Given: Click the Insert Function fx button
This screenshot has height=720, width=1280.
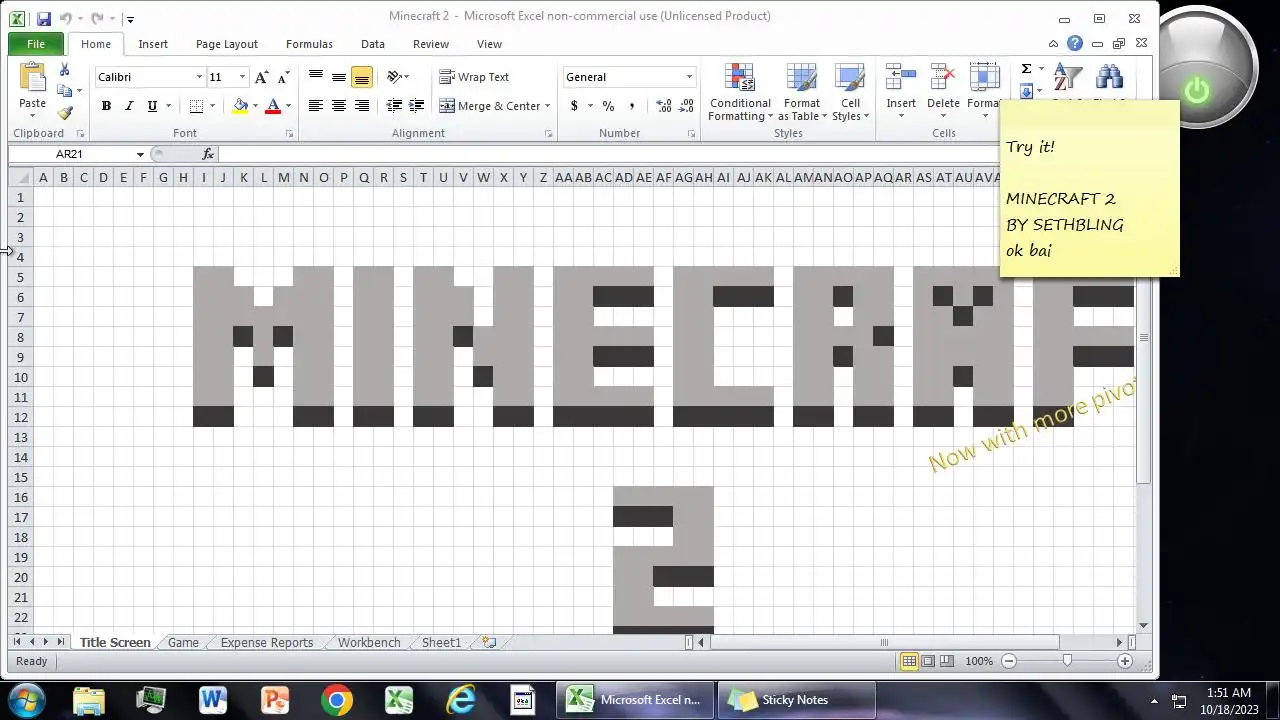Looking at the screenshot, I should 208,154.
